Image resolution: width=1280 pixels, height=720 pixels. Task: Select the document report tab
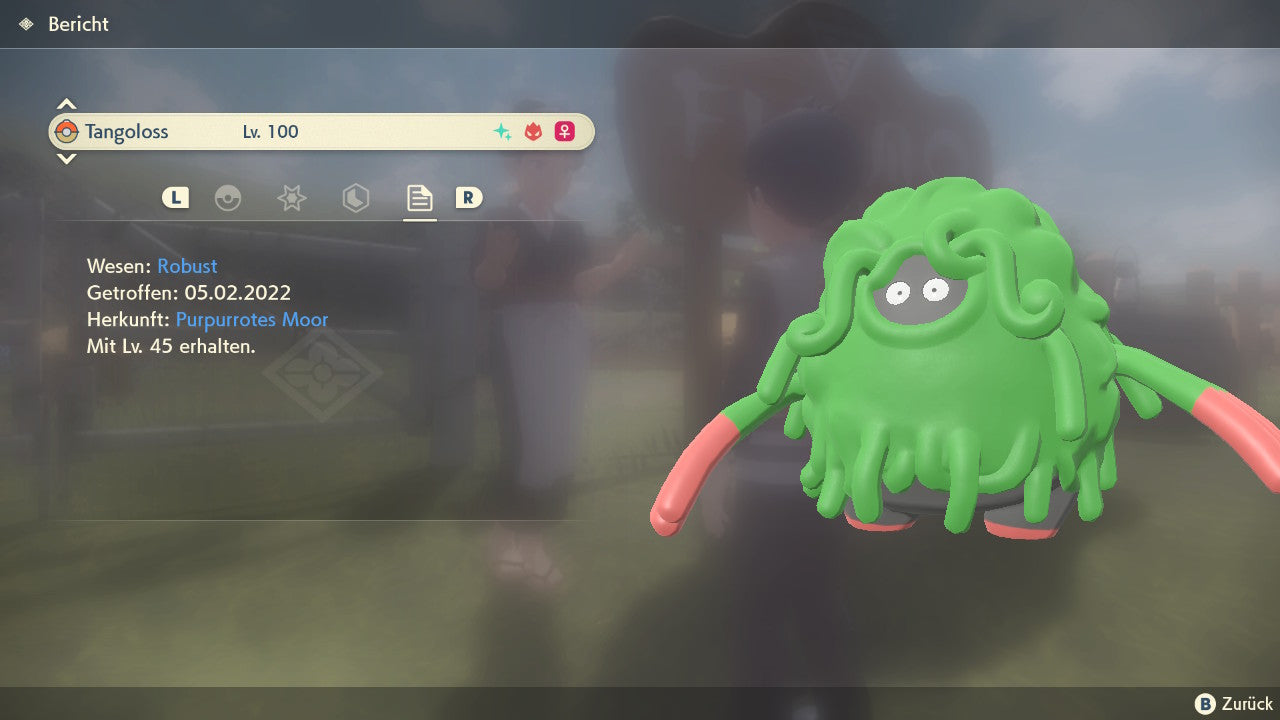coord(419,198)
